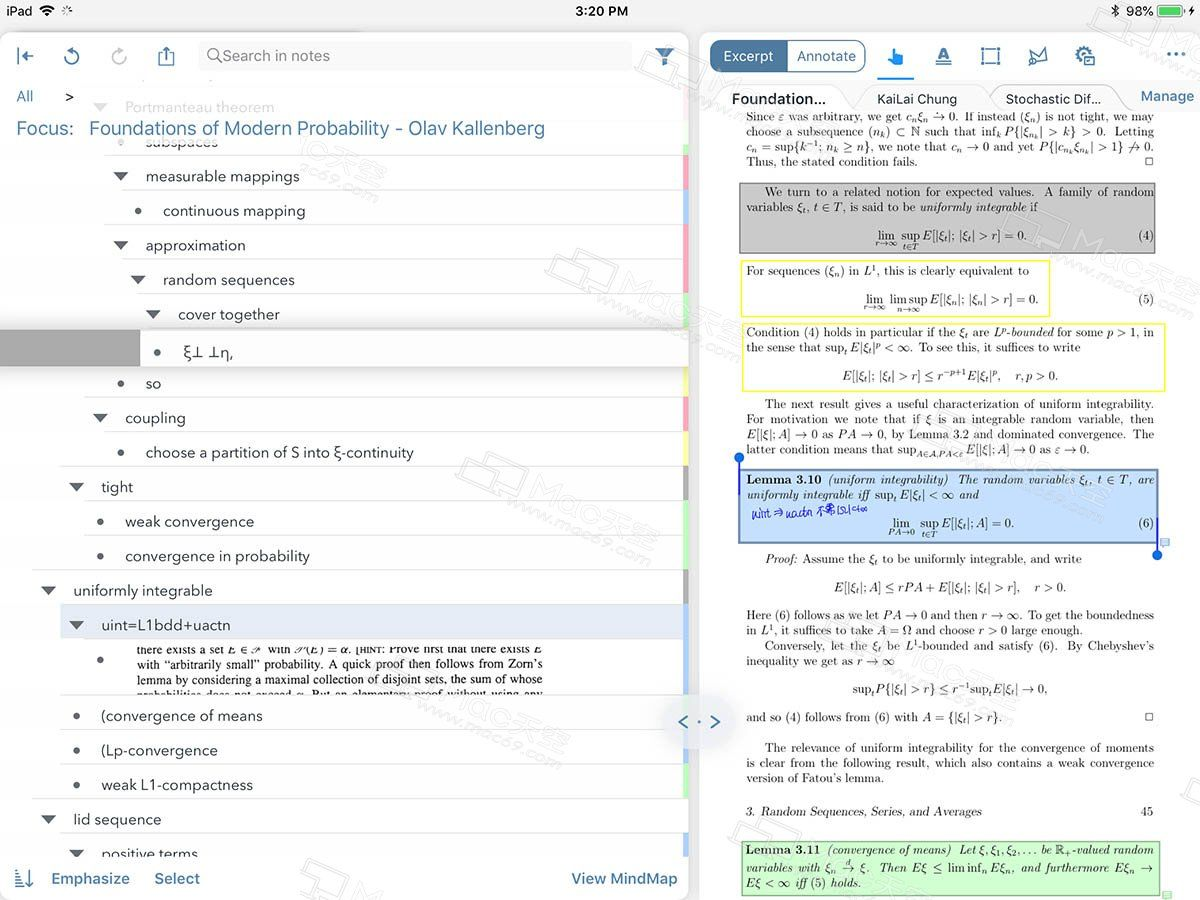Tap the sort order icon at bottom left
This screenshot has width=1200, height=900.
(25, 878)
